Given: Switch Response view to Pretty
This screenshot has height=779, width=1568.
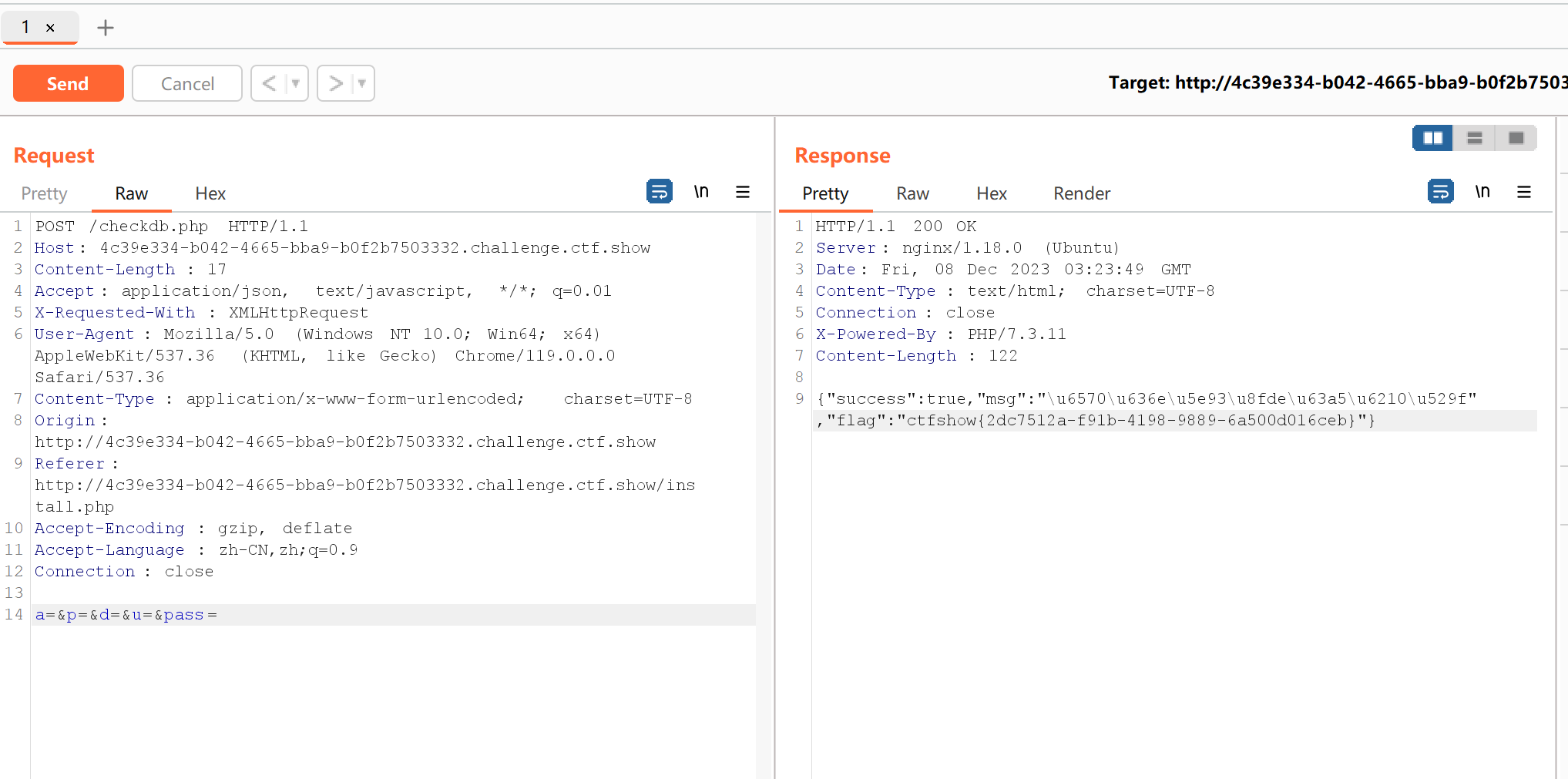Looking at the screenshot, I should point(825,193).
